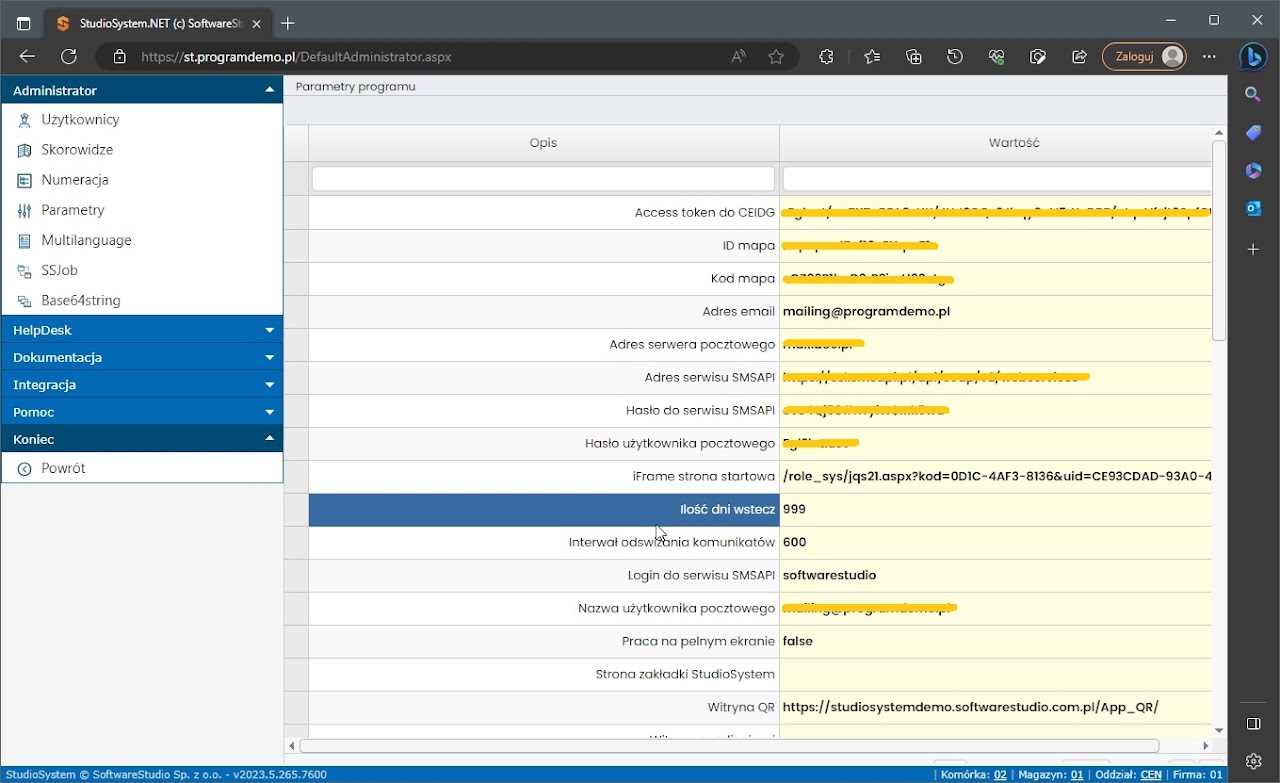Expand the Pomoc section
The height and width of the screenshot is (783, 1280).
click(x=142, y=412)
